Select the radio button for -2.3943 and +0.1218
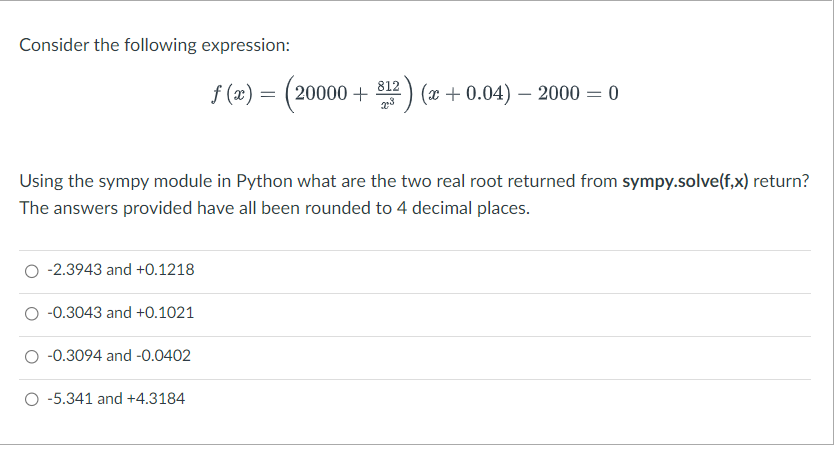This screenshot has width=835, height=469. (x=31, y=271)
